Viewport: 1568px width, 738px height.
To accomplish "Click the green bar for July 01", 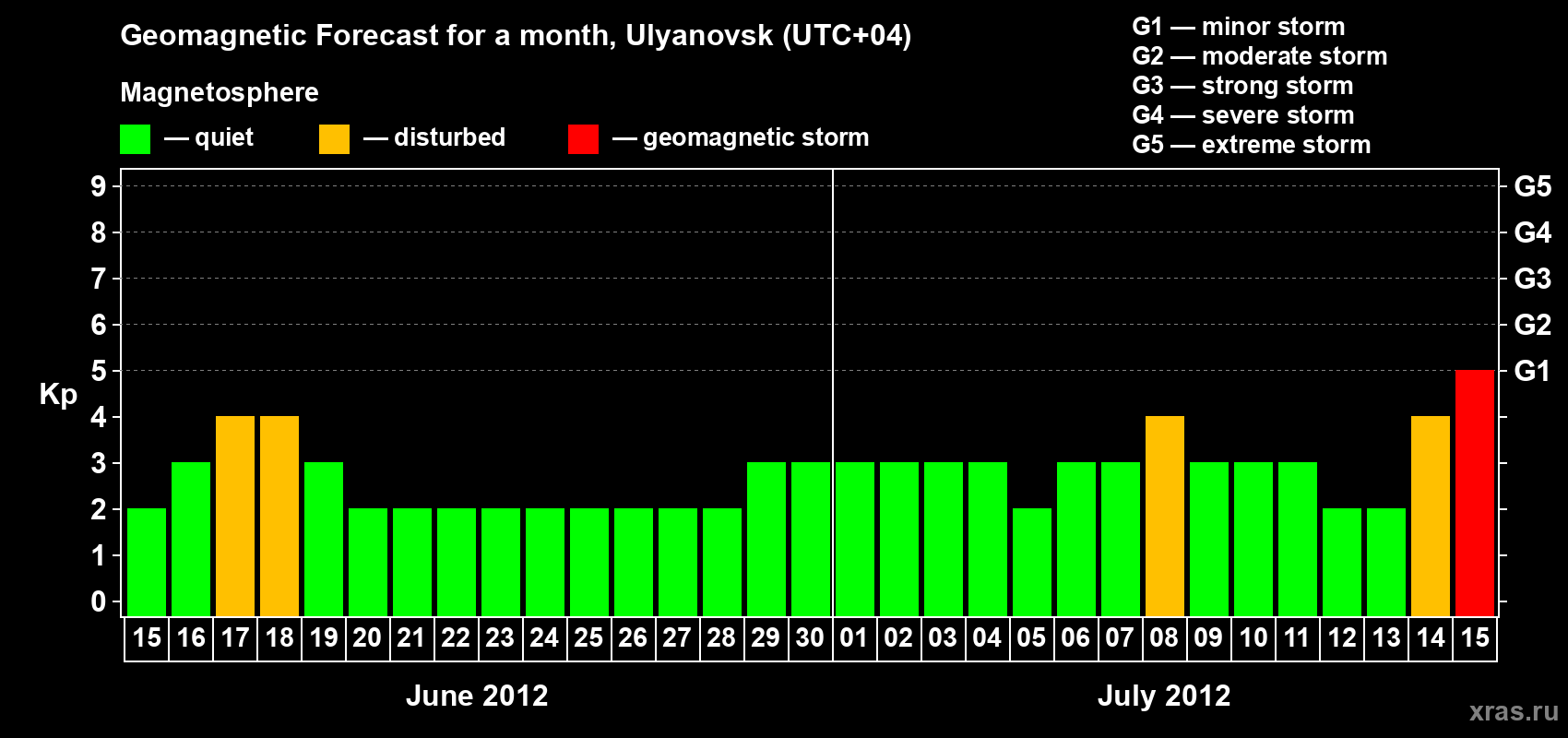I will point(855,539).
